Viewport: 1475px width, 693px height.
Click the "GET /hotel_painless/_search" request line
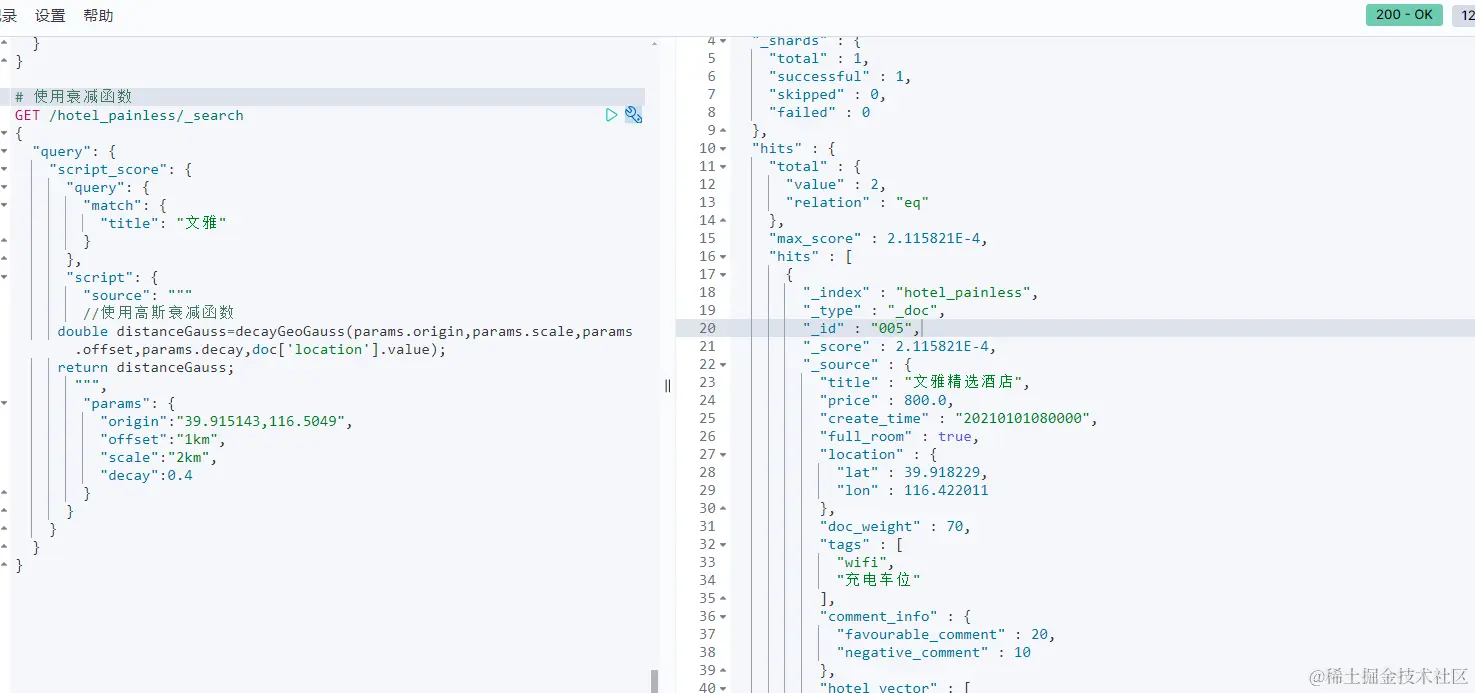click(129, 115)
